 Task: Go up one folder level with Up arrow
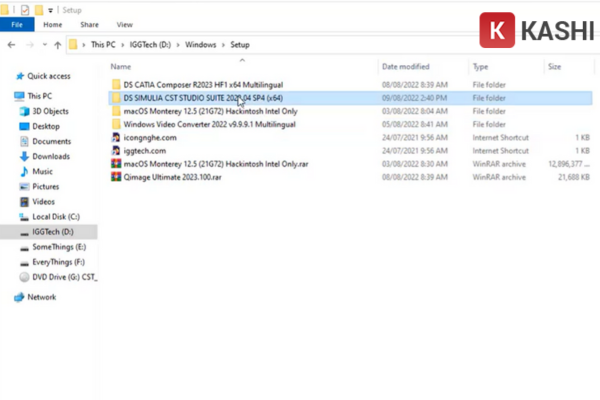click(55, 45)
